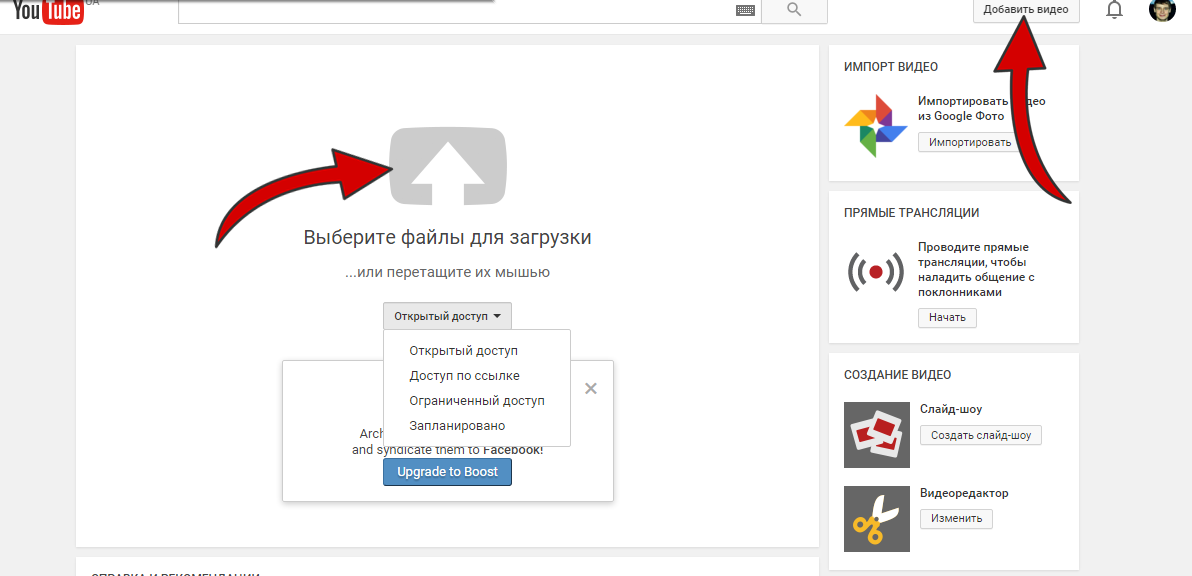Click the СОЗДАНИЕ ВИДЕО heading
Viewport: 1192px width, 576px height.
(x=897, y=375)
